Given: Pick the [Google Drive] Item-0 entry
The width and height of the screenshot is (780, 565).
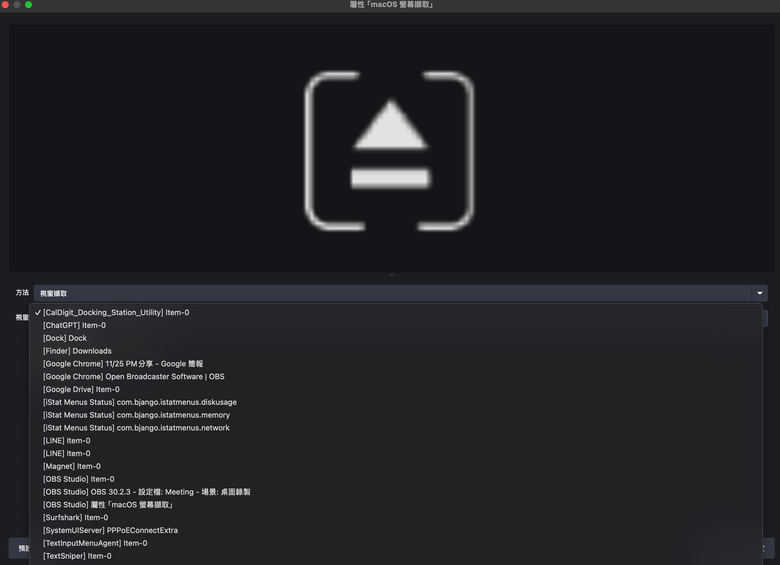Looking at the screenshot, I should point(395,389).
